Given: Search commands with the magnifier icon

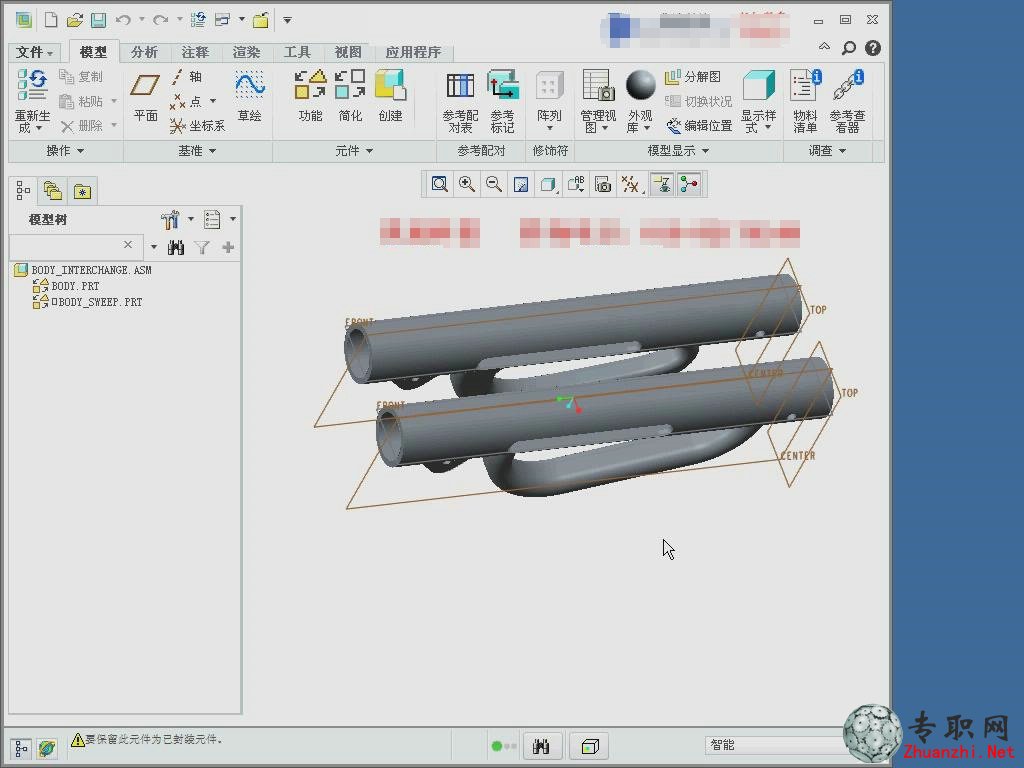Looking at the screenshot, I should click(848, 48).
